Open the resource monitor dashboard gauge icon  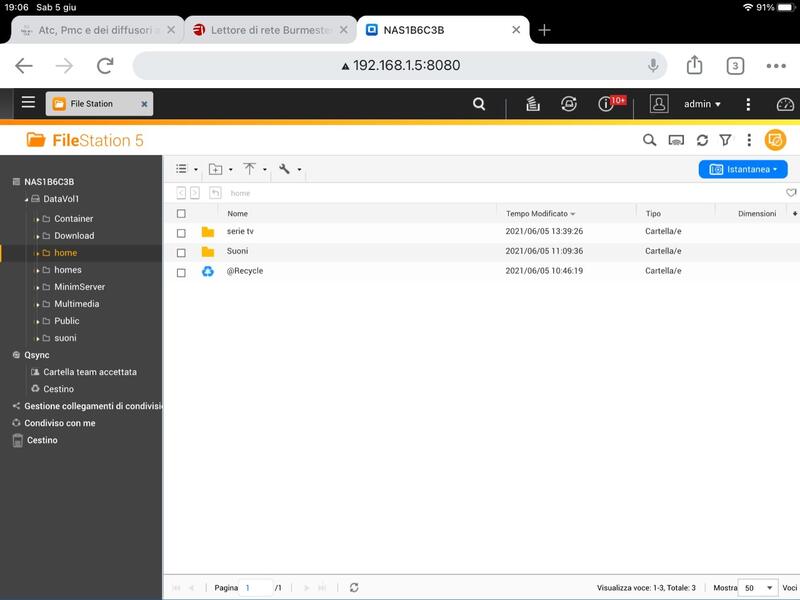pos(785,104)
